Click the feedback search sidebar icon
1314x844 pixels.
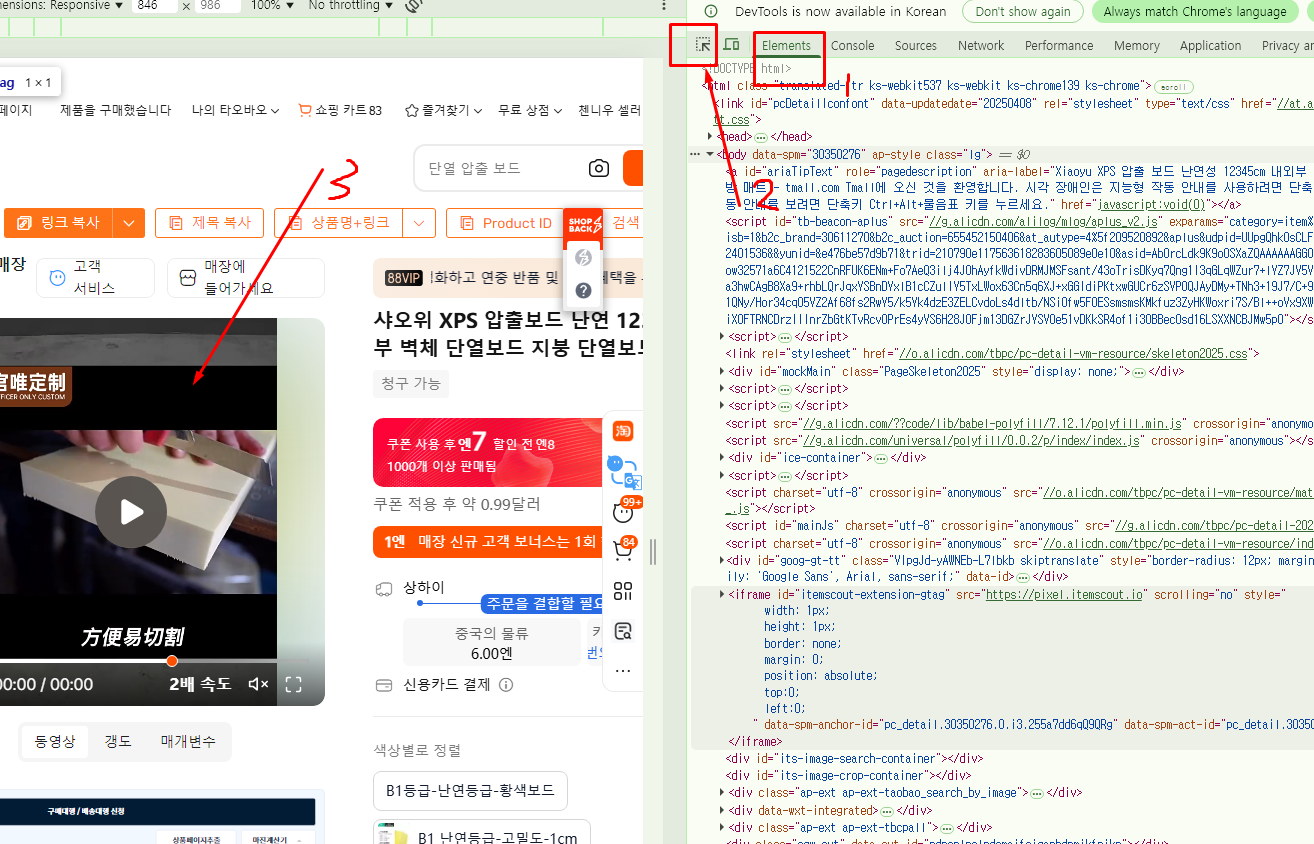click(x=623, y=631)
